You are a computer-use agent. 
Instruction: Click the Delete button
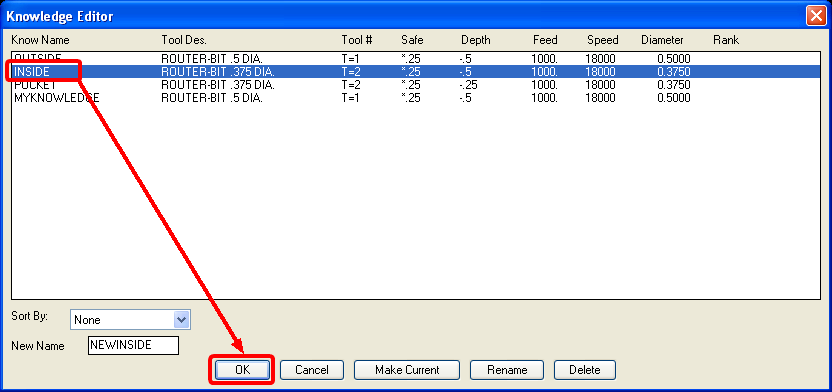585,370
